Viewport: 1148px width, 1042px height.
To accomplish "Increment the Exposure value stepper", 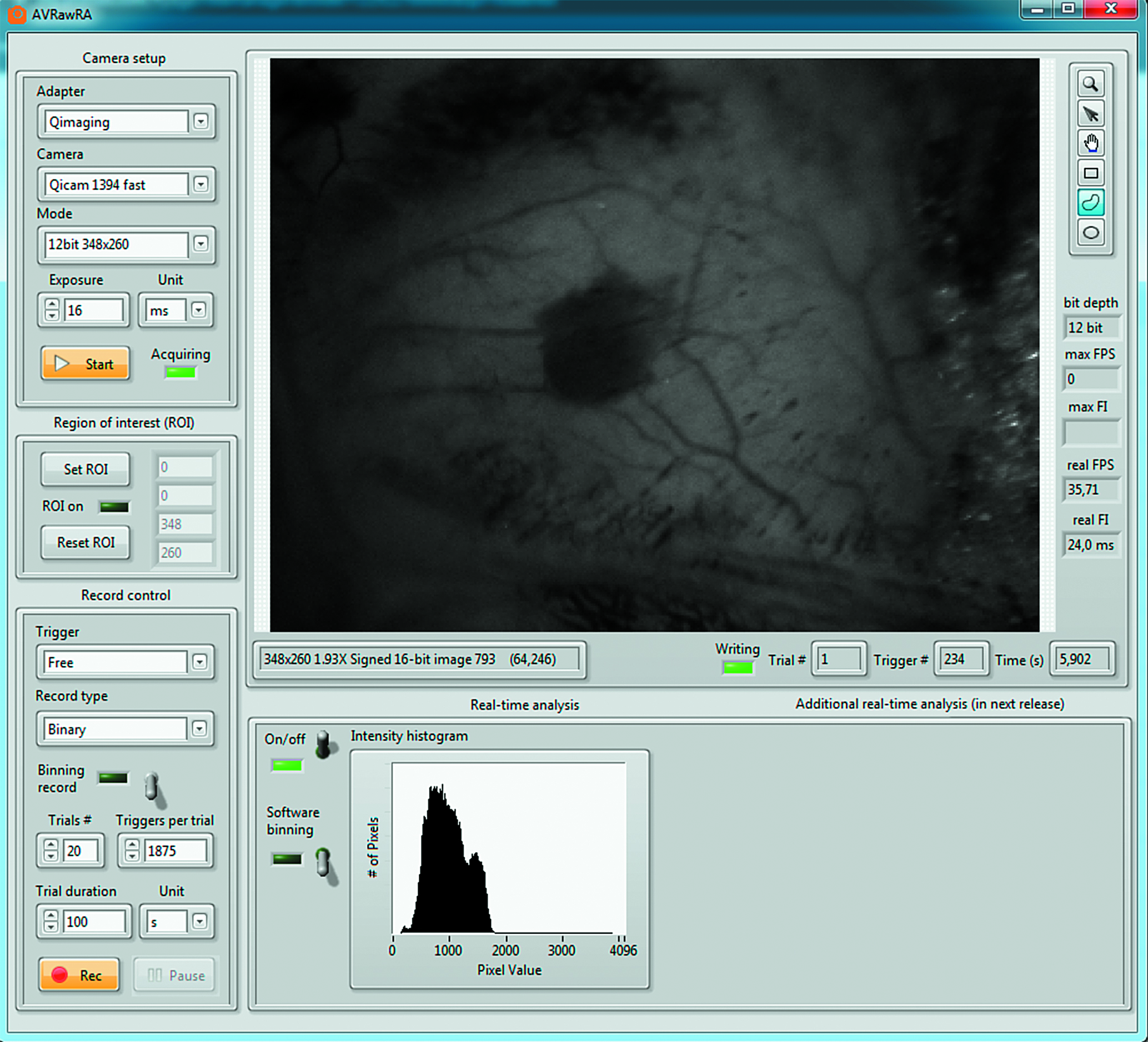I will pyautogui.click(x=52, y=304).
